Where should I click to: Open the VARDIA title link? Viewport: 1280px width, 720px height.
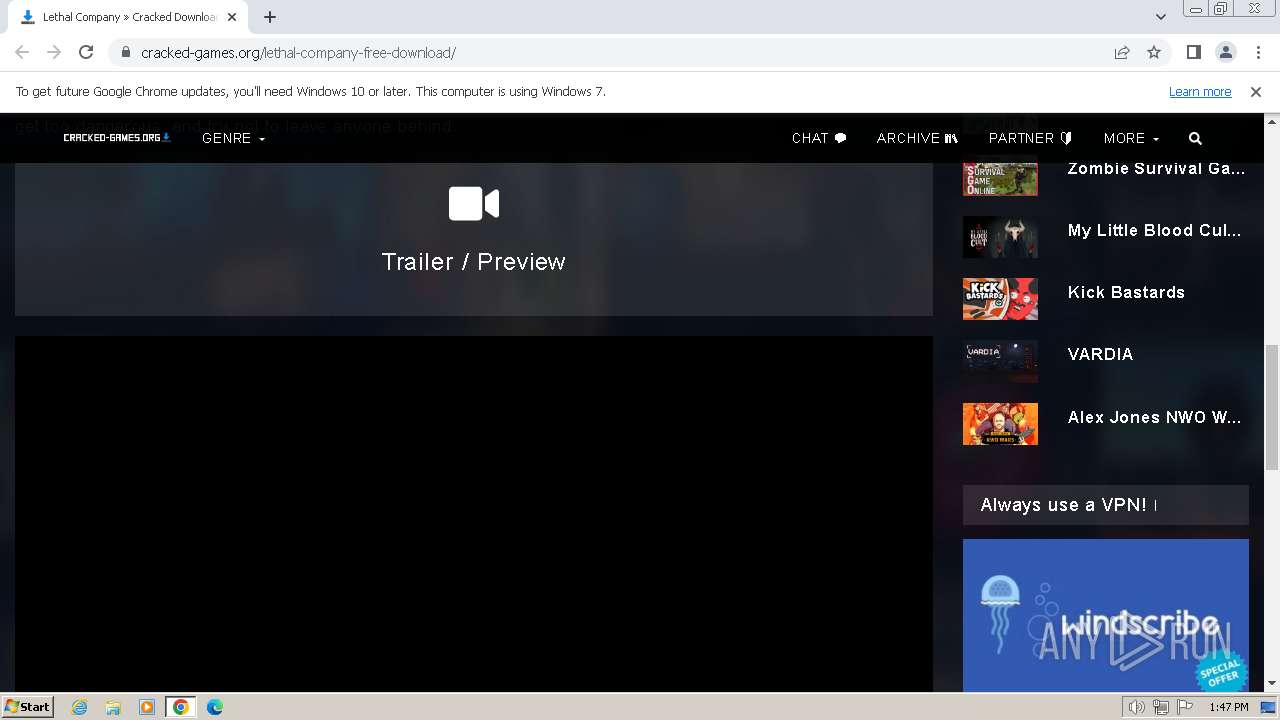[1100, 354]
